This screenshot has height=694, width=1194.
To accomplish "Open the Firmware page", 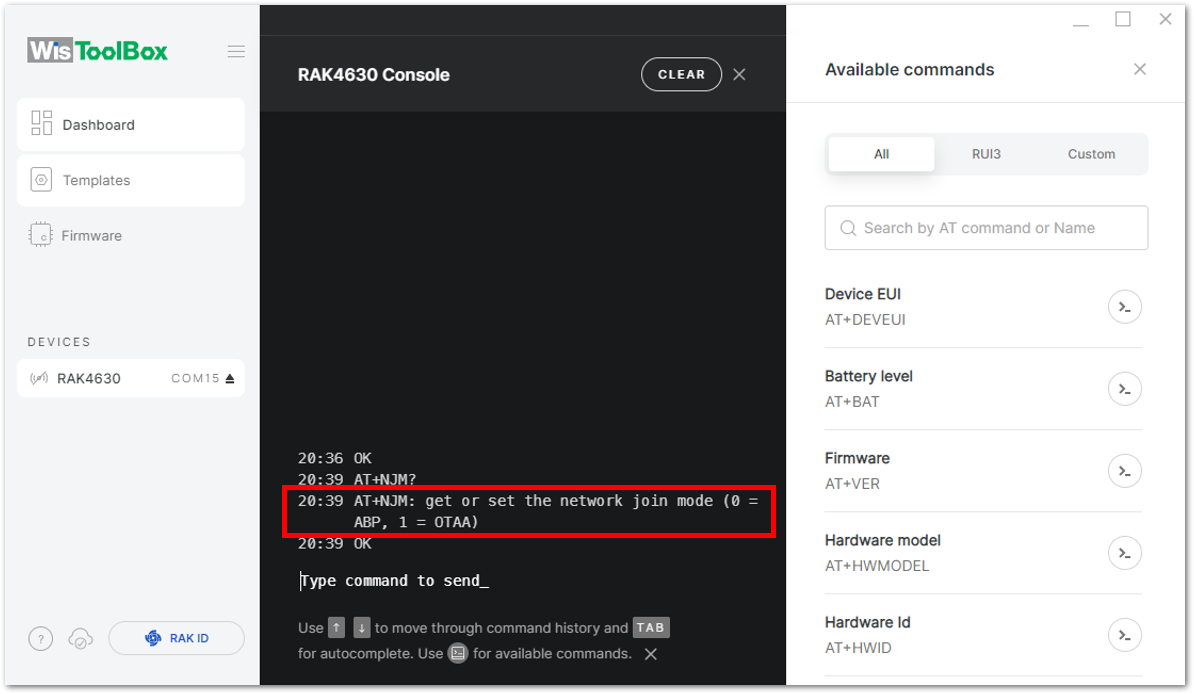I will [x=131, y=235].
